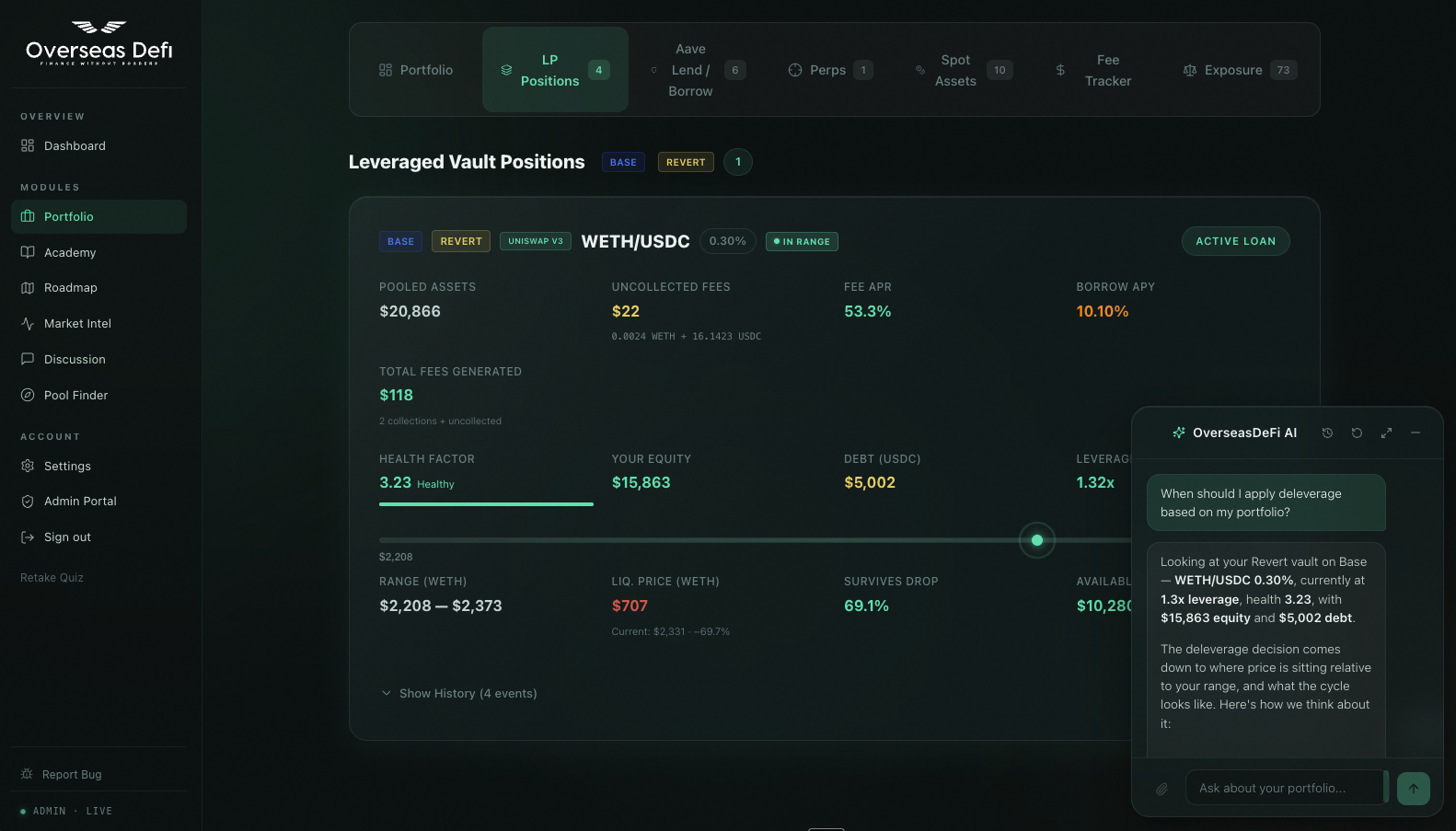Switch to the Perps tab
This screenshot has width=1456, height=831.
tap(830, 70)
